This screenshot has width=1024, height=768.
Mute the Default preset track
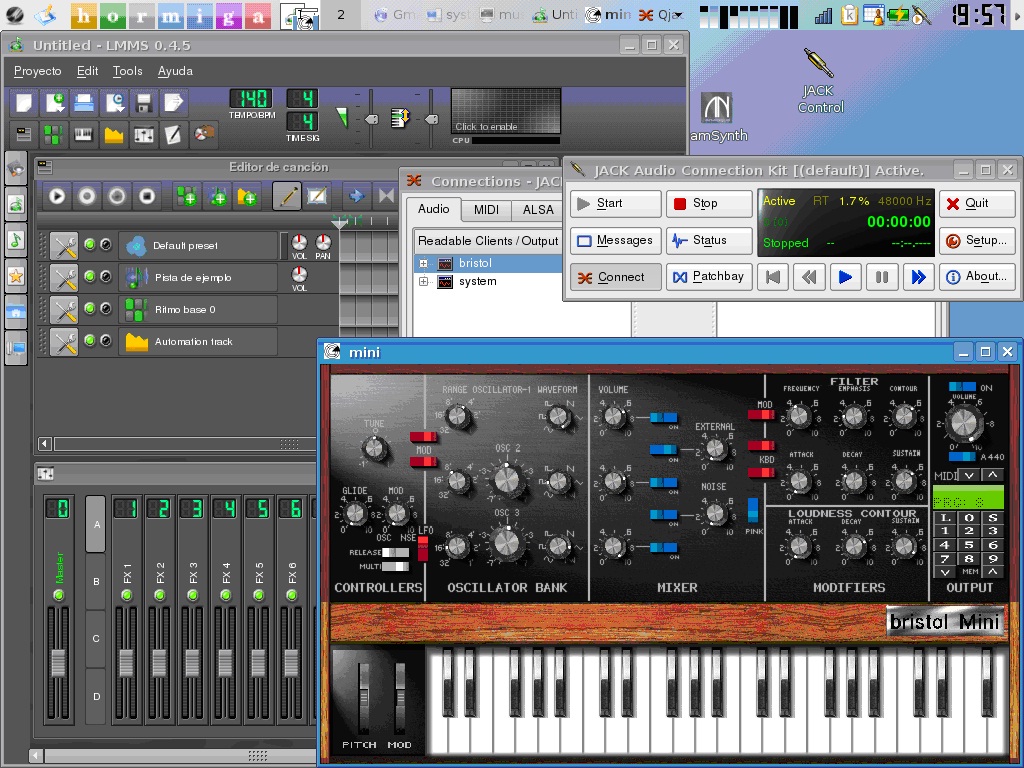(x=89, y=244)
